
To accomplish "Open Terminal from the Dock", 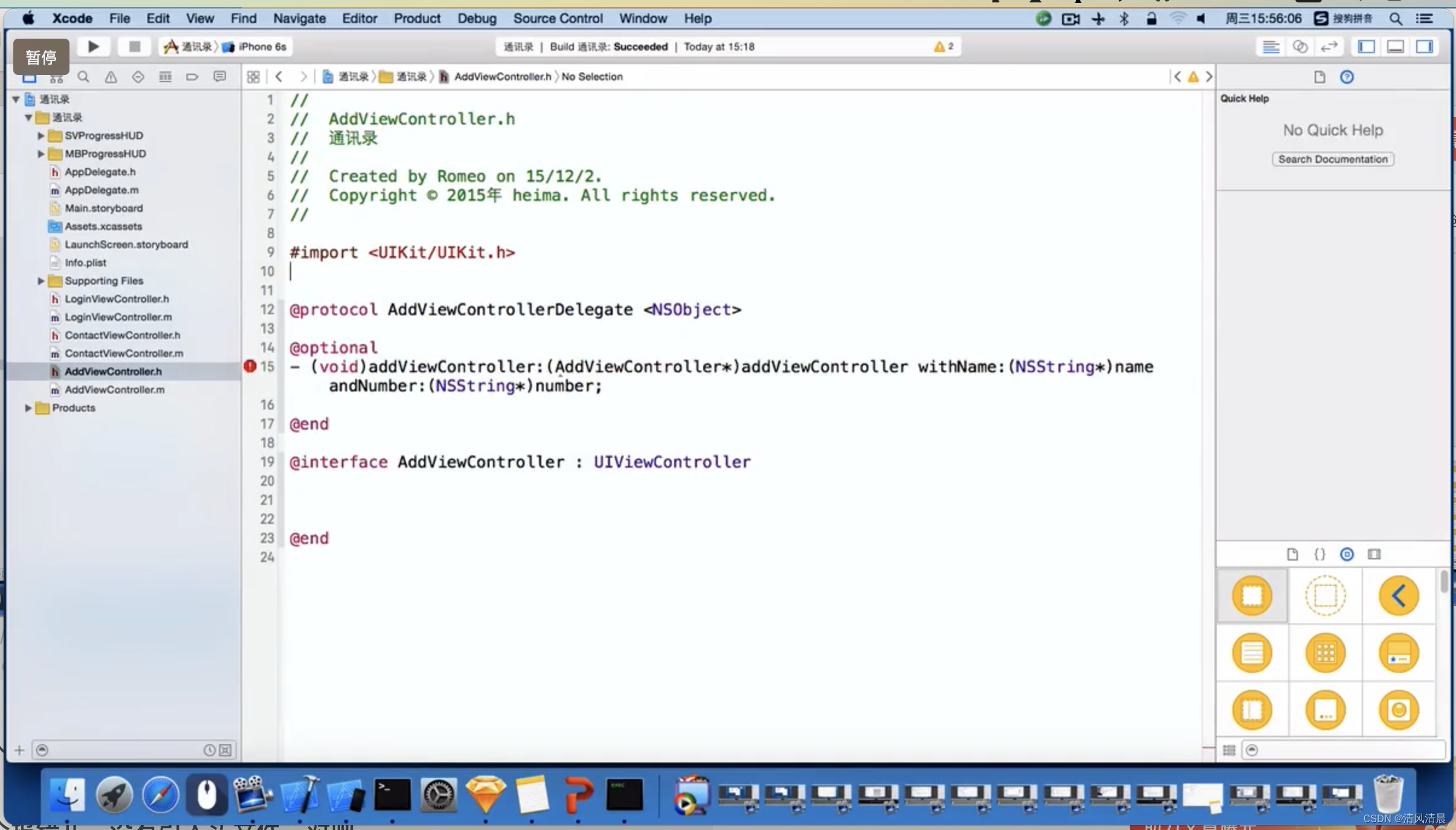I will point(392,794).
